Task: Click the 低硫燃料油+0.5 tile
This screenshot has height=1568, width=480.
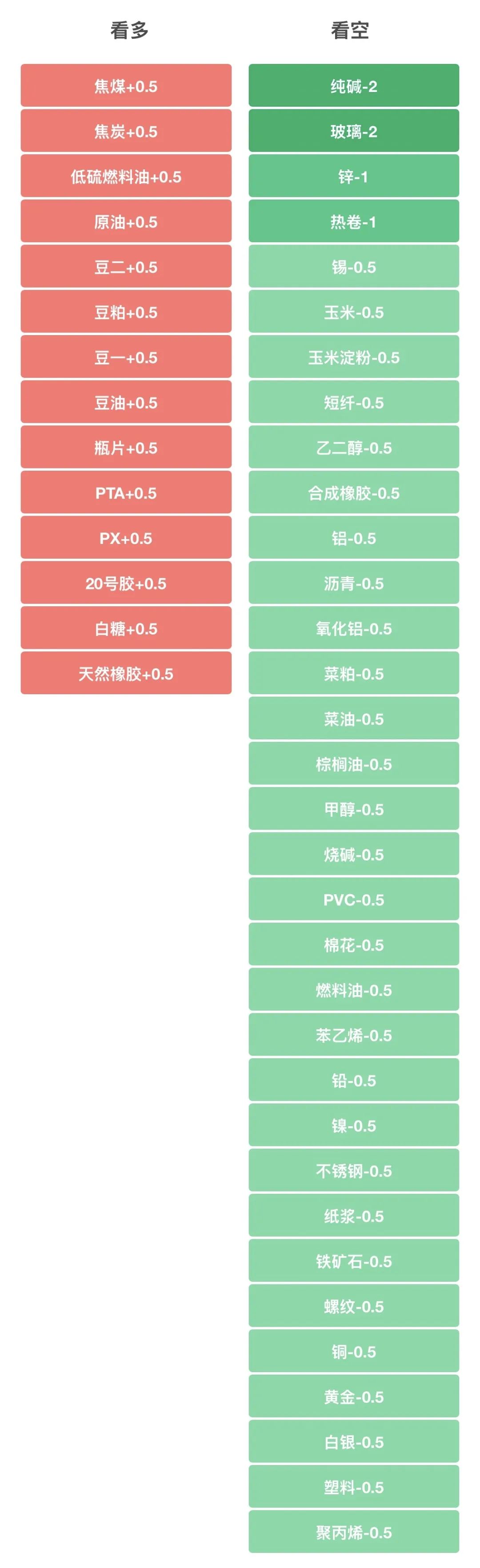Action: [126, 176]
